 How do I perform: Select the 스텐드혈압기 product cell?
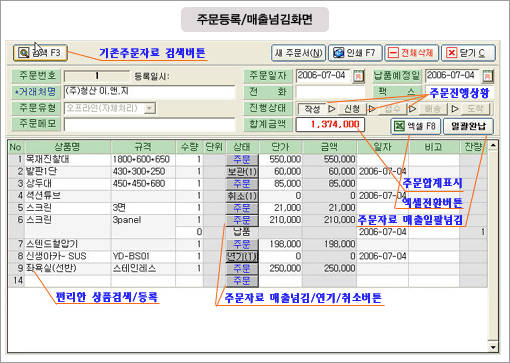pos(68,244)
